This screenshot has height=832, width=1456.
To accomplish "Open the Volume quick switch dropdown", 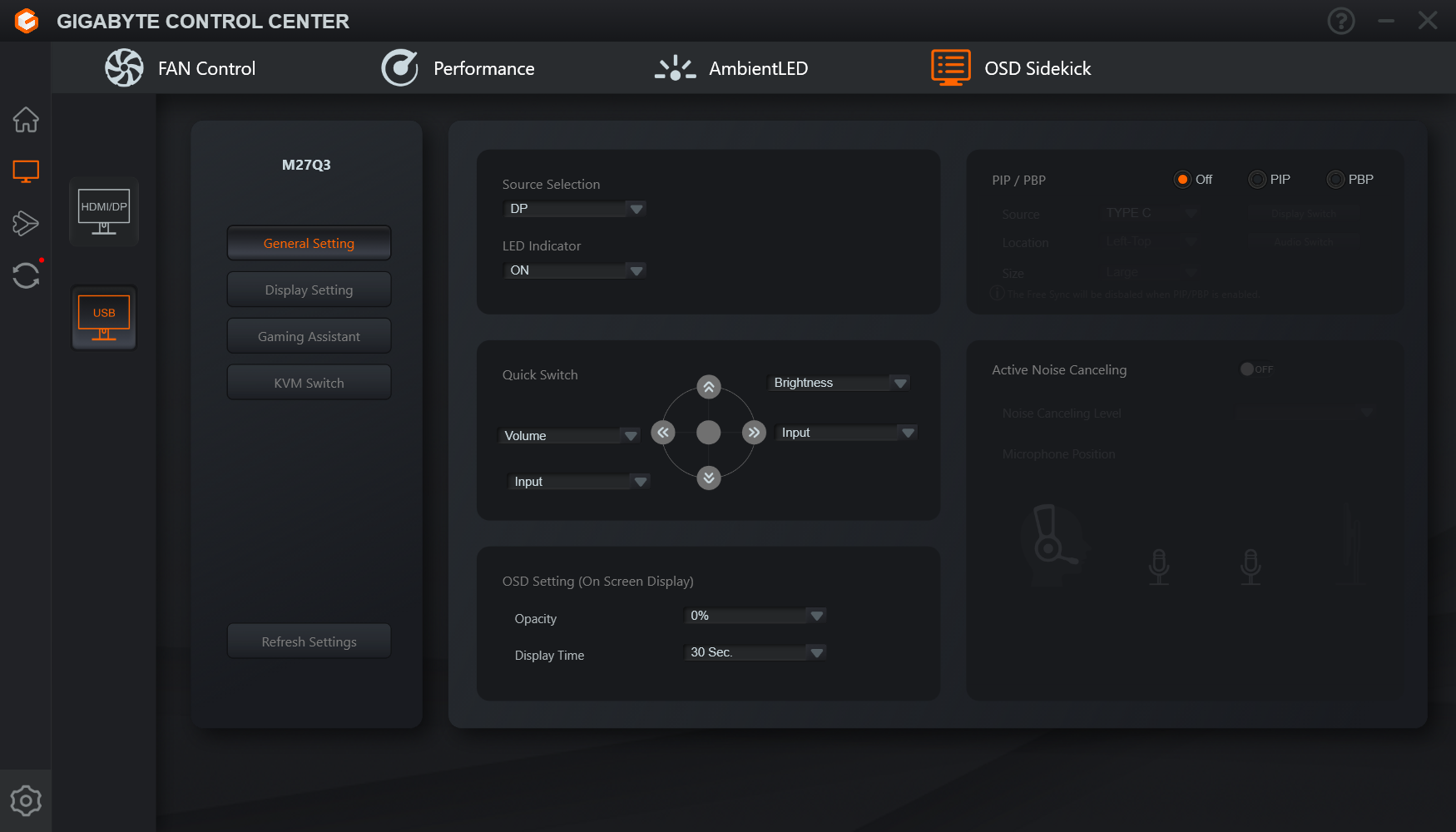I will (569, 436).
